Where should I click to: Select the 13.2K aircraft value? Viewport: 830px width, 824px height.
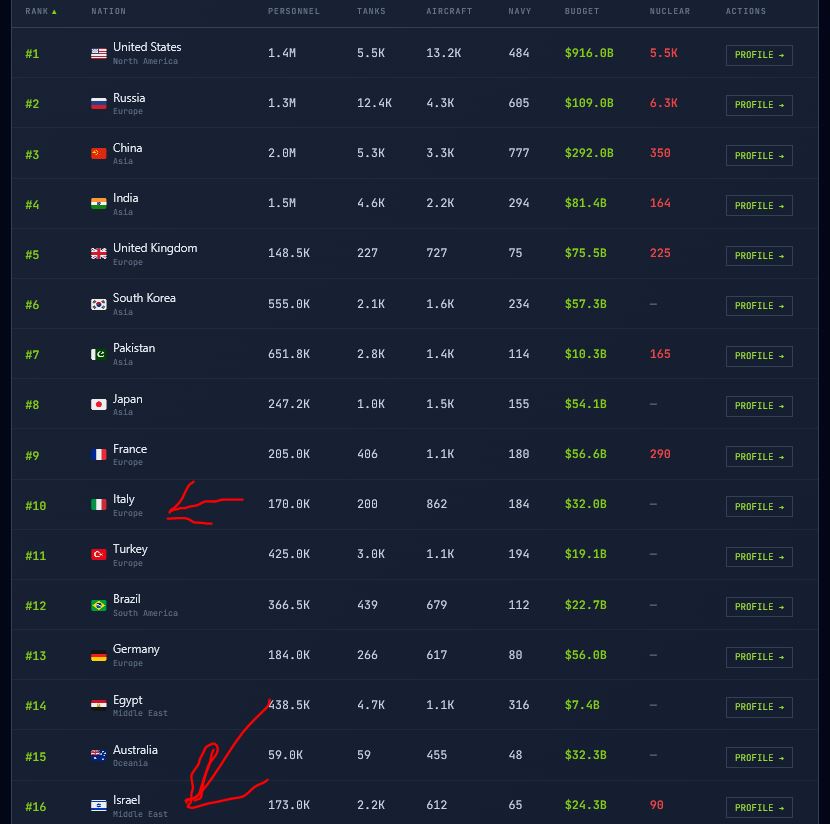tap(444, 53)
